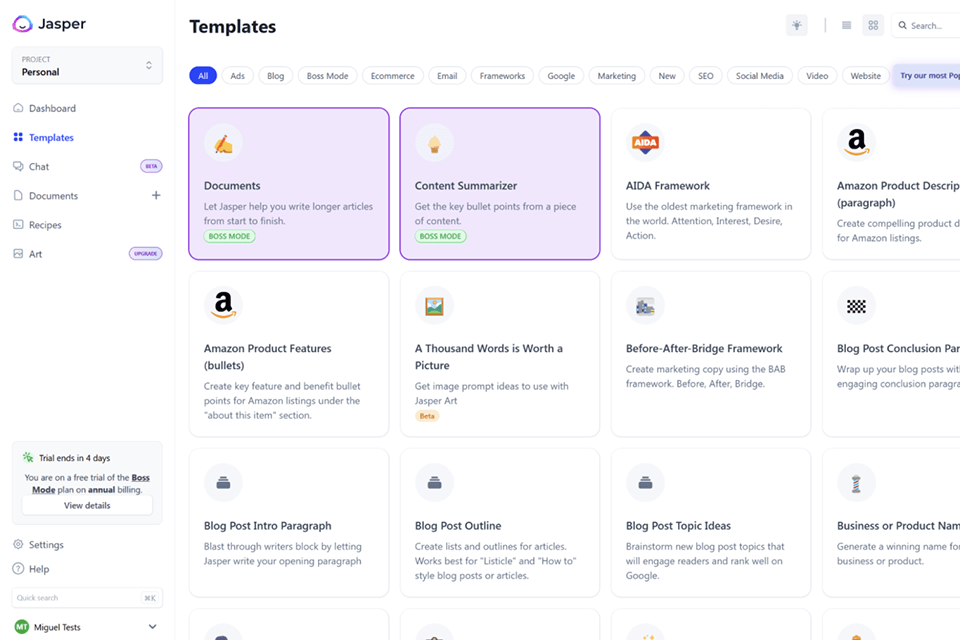Click BOSS MODE tag on Content Summarizer
Image resolution: width=960 pixels, height=640 pixels.
point(440,236)
